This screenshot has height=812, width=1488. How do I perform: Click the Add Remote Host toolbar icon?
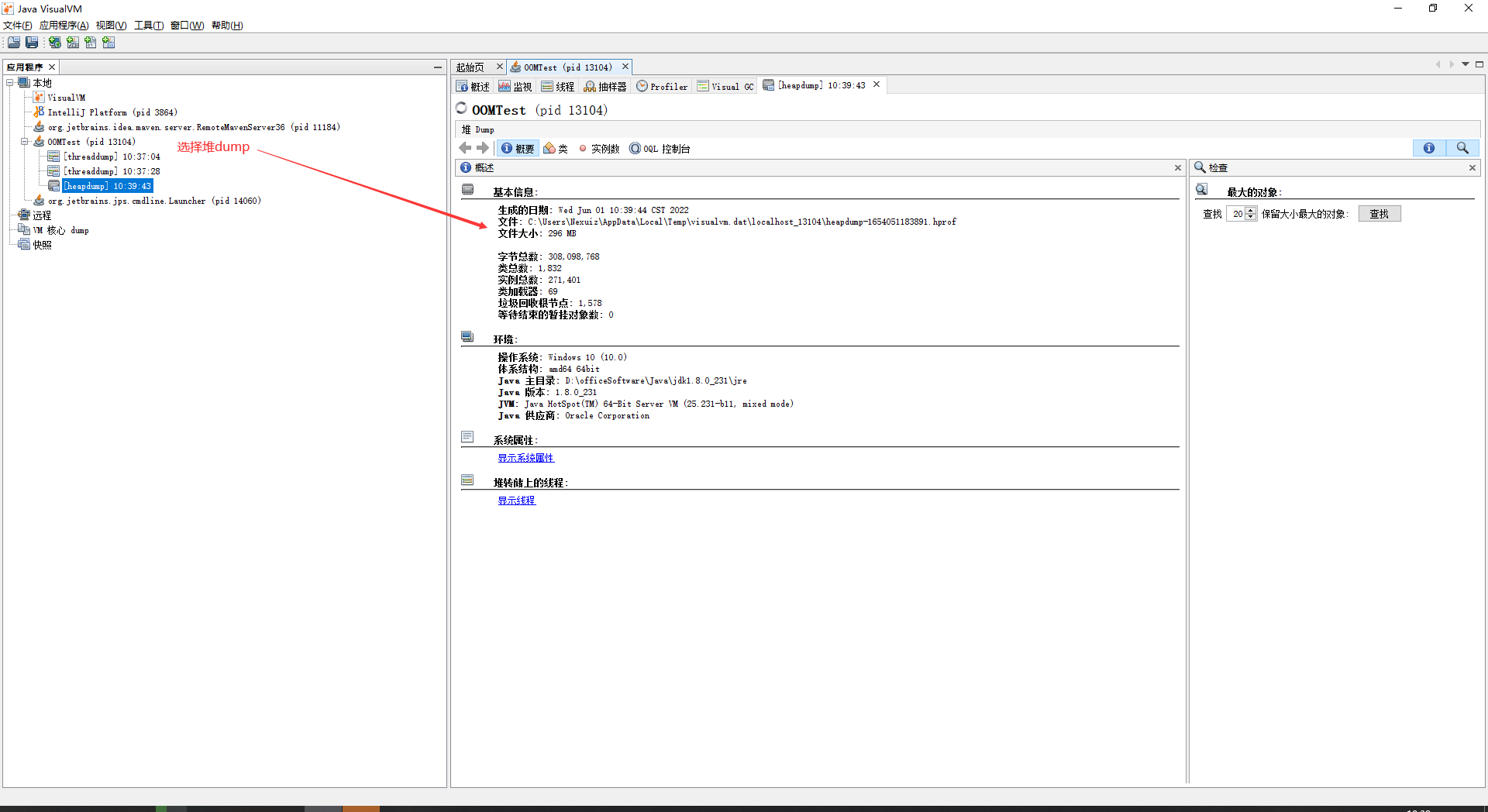(x=55, y=43)
